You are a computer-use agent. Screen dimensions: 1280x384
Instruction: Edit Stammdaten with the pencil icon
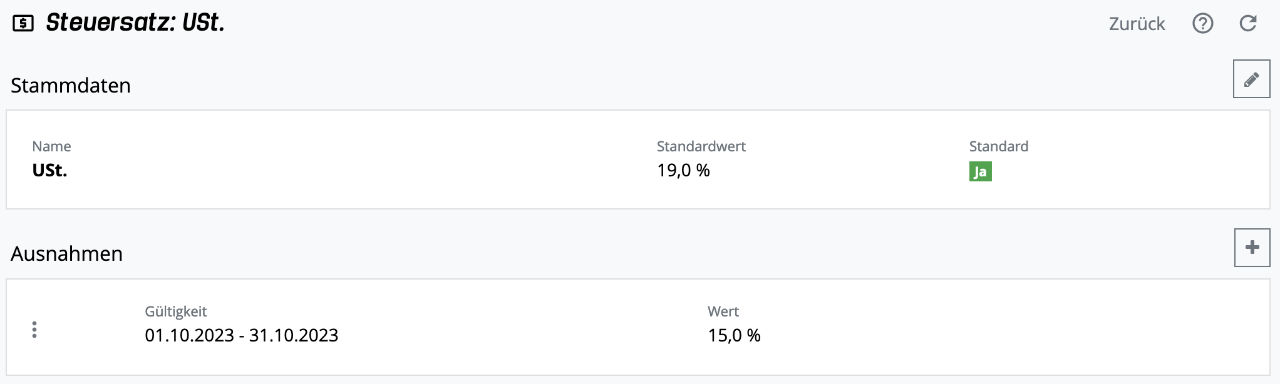coord(1251,80)
